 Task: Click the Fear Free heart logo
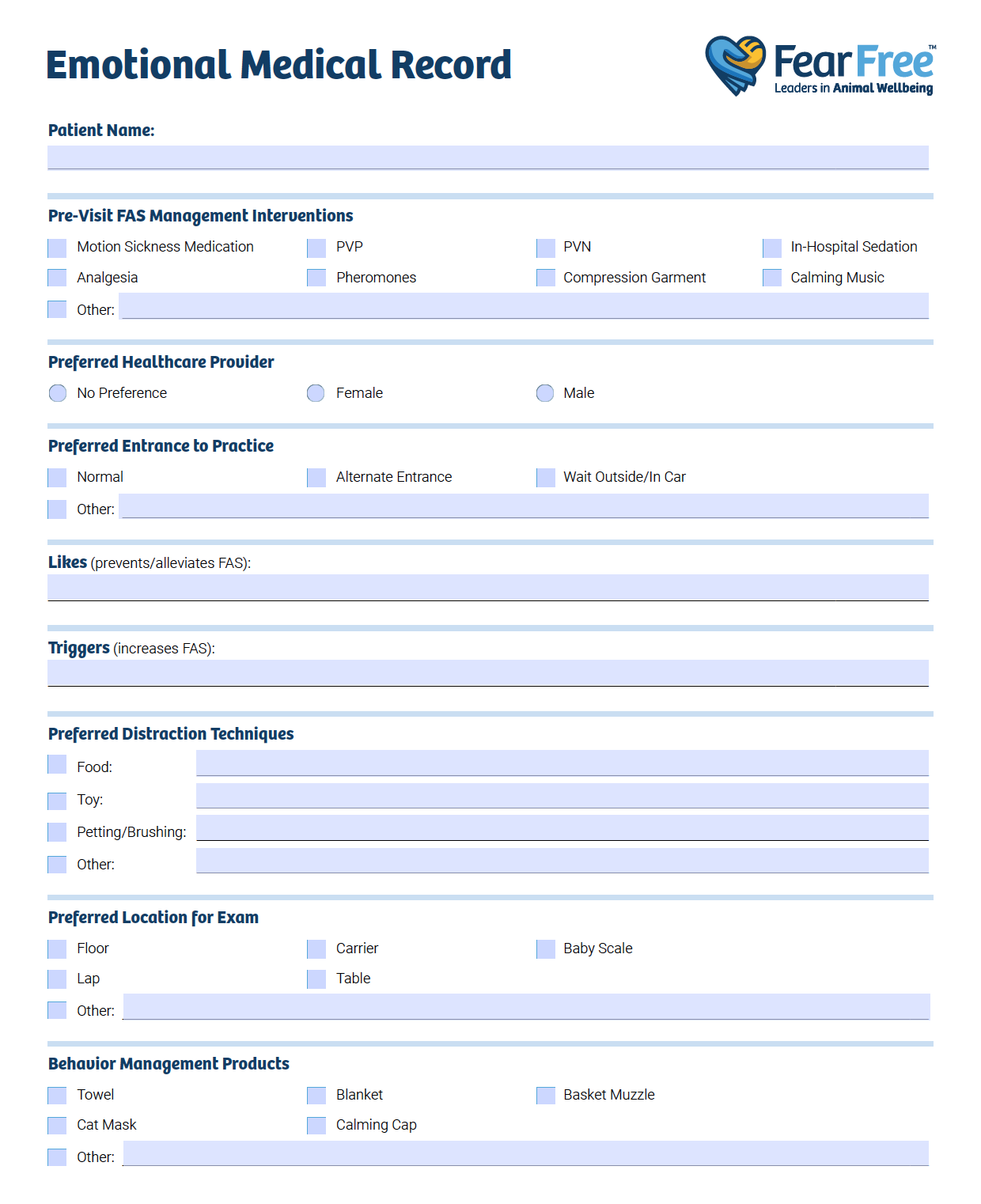[x=735, y=65]
